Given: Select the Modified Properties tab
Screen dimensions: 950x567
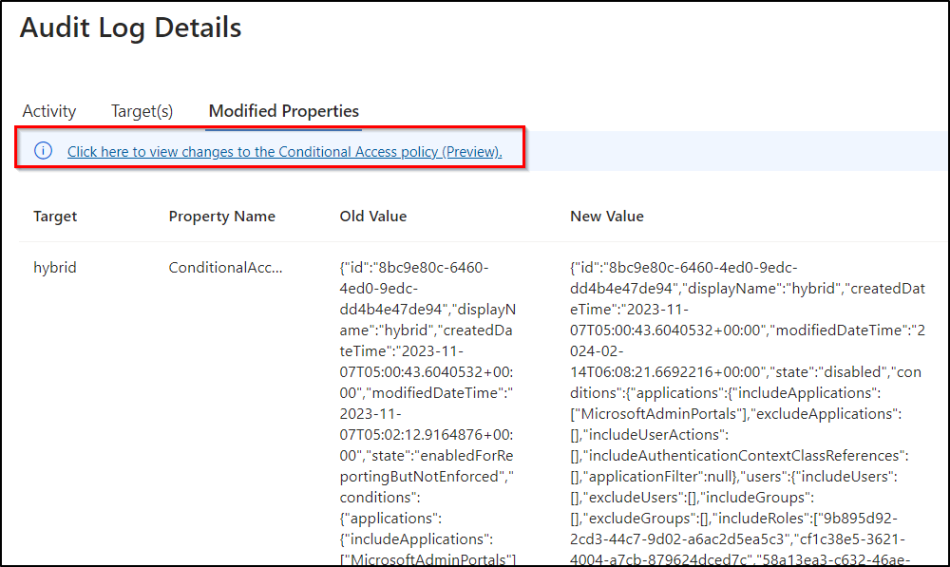Looking at the screenshot, I should click(x=284, y=111).
